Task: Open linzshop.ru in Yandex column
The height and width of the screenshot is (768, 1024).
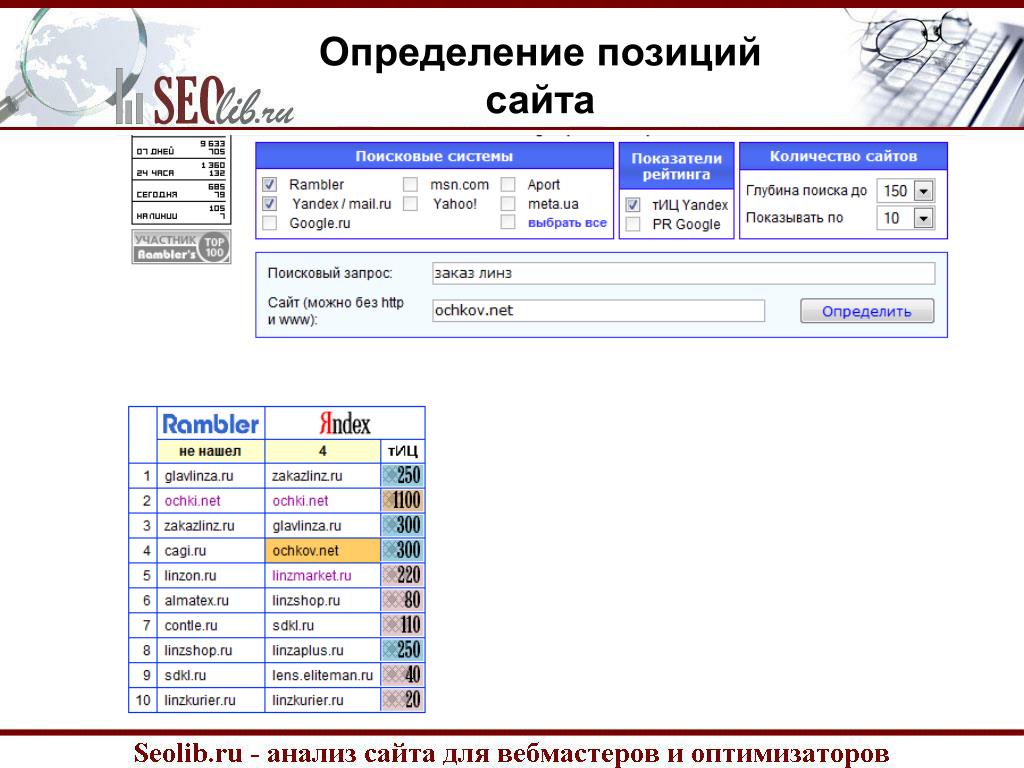Action: click(x=306, y=600)
